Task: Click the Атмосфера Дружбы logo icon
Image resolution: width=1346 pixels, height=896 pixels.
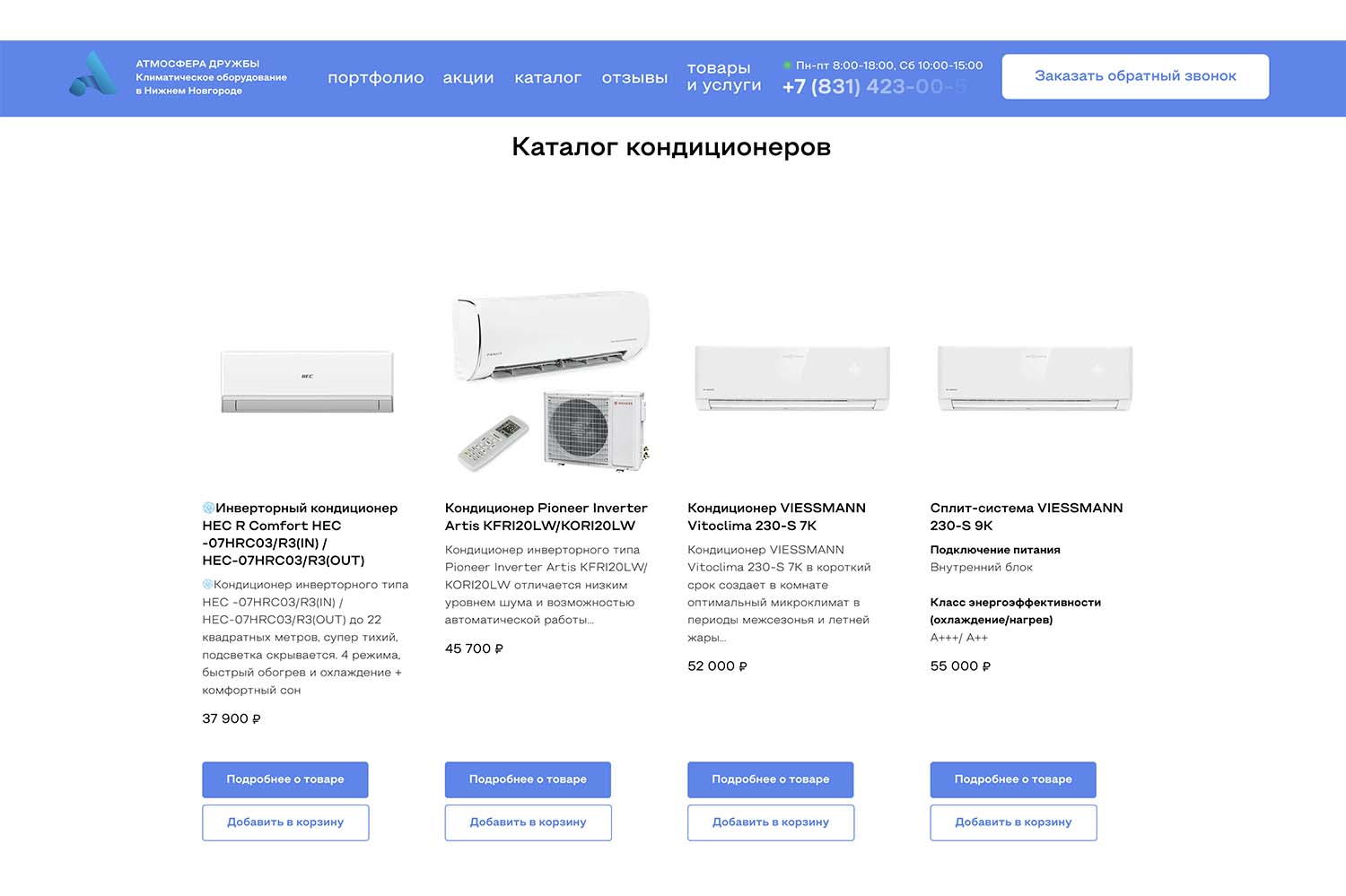Action: (93, 74)
